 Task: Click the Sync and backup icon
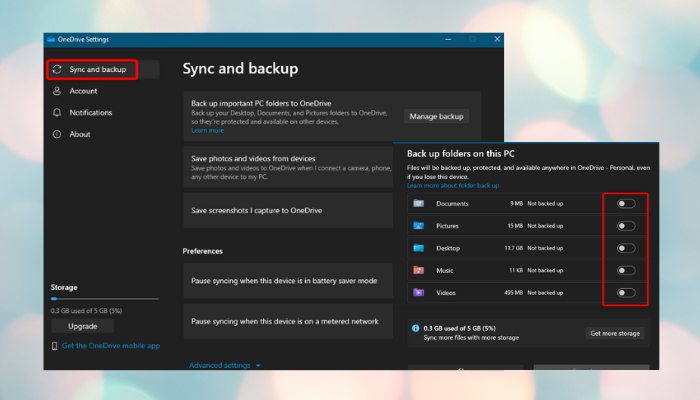point(57,70)
